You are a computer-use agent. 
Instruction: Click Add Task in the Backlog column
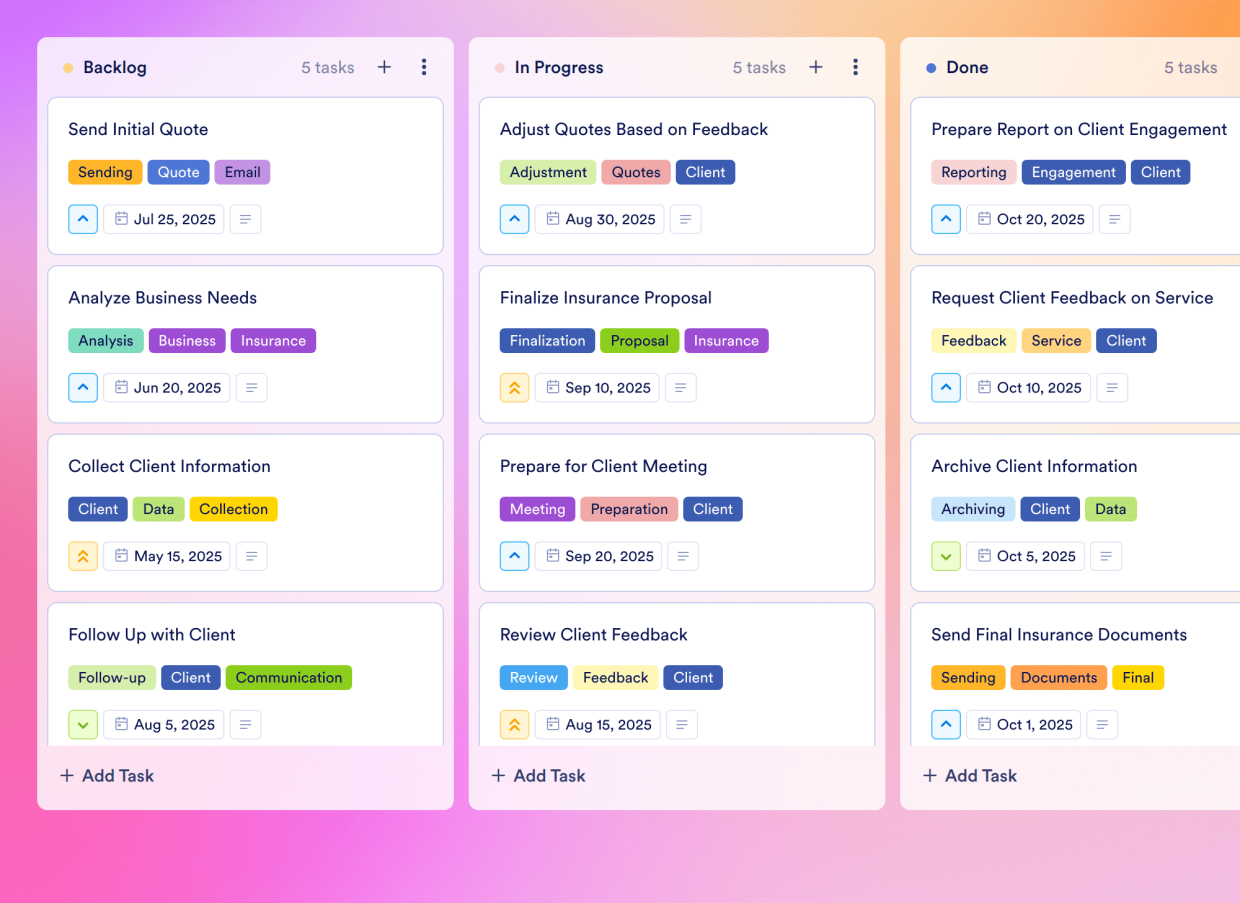[106, 775]
